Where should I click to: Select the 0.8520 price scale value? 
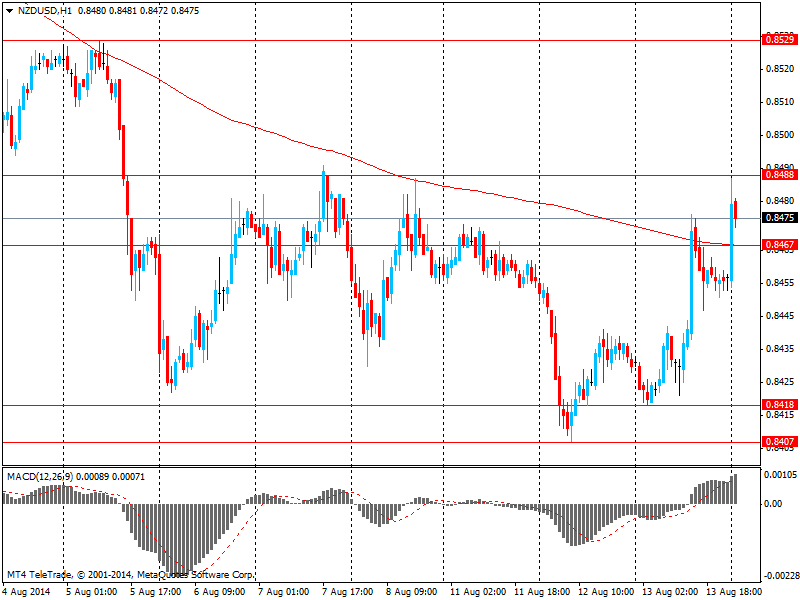point(780,69)
